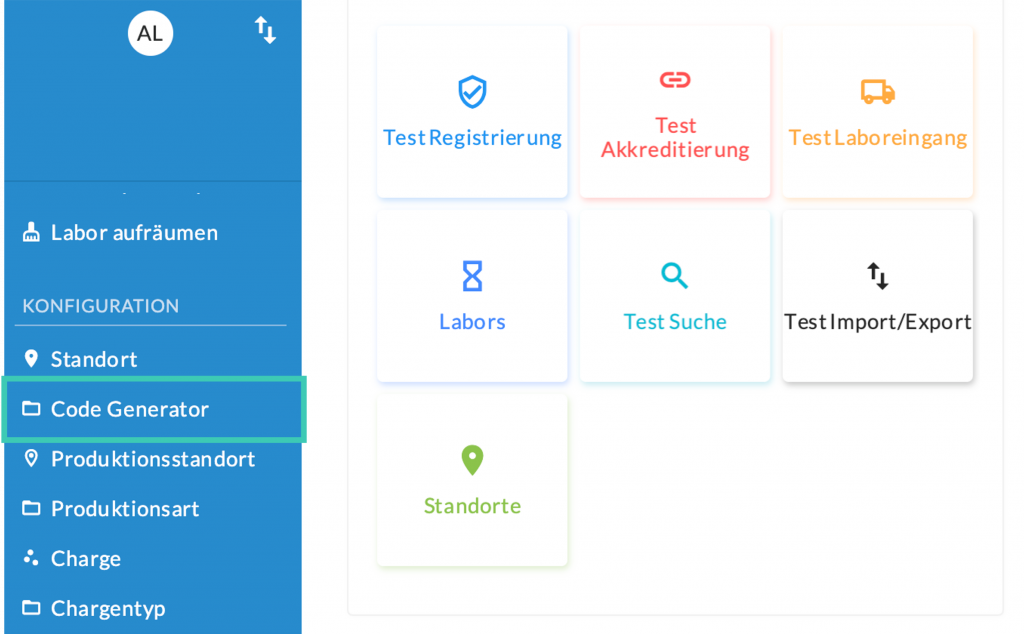Open Labor aufräumen in the sidebar
Viewport: 1024px width, 634px height.
coord(134,233)
